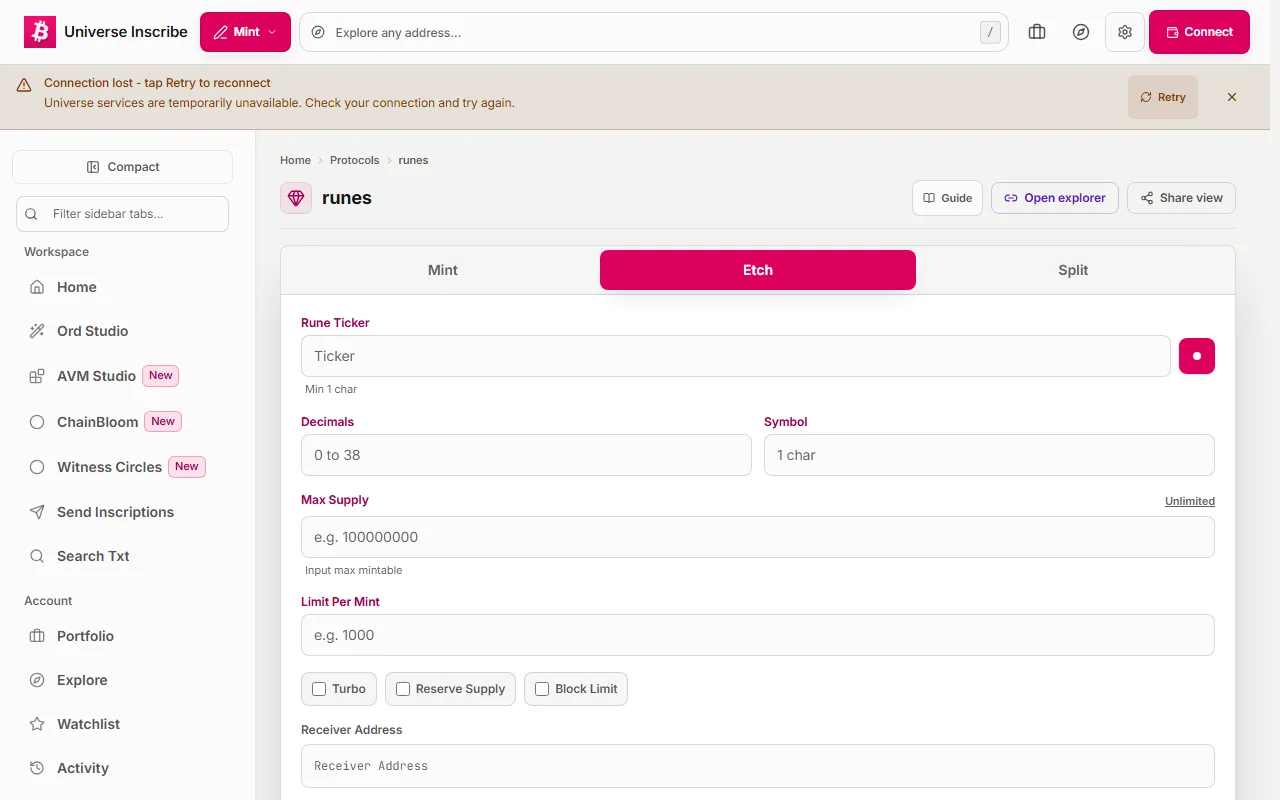Click the warning triangle alert icon
This screenshot has height=800, width=1280.
(x=24, y=86)
